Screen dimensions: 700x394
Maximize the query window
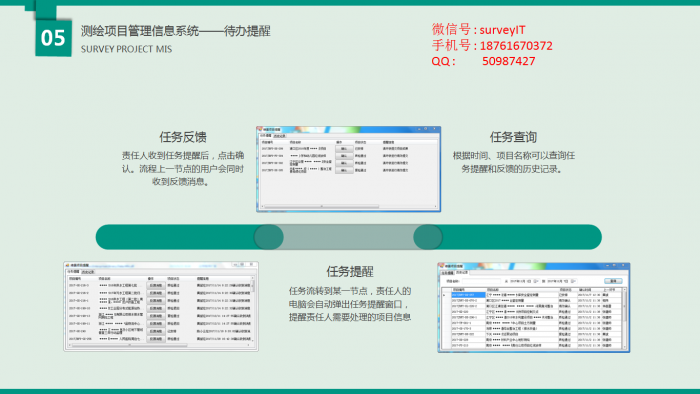614,265
